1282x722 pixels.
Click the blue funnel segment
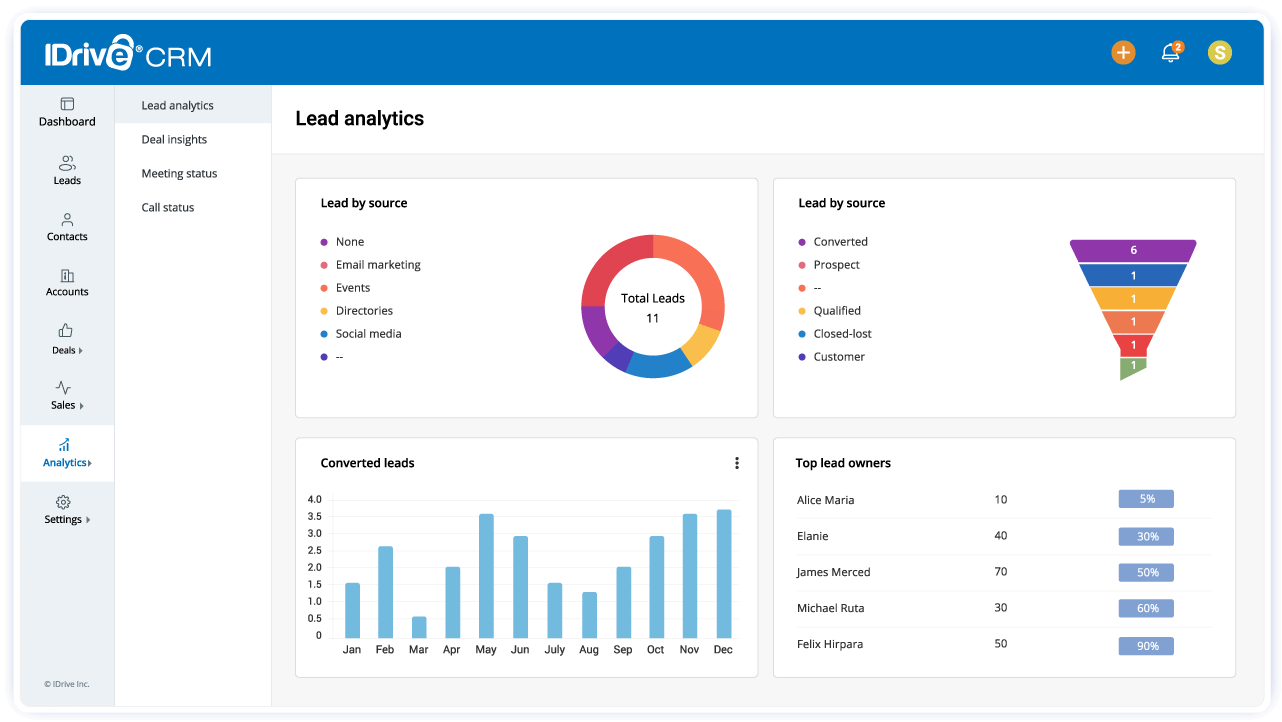click(x=1133, y=275)
